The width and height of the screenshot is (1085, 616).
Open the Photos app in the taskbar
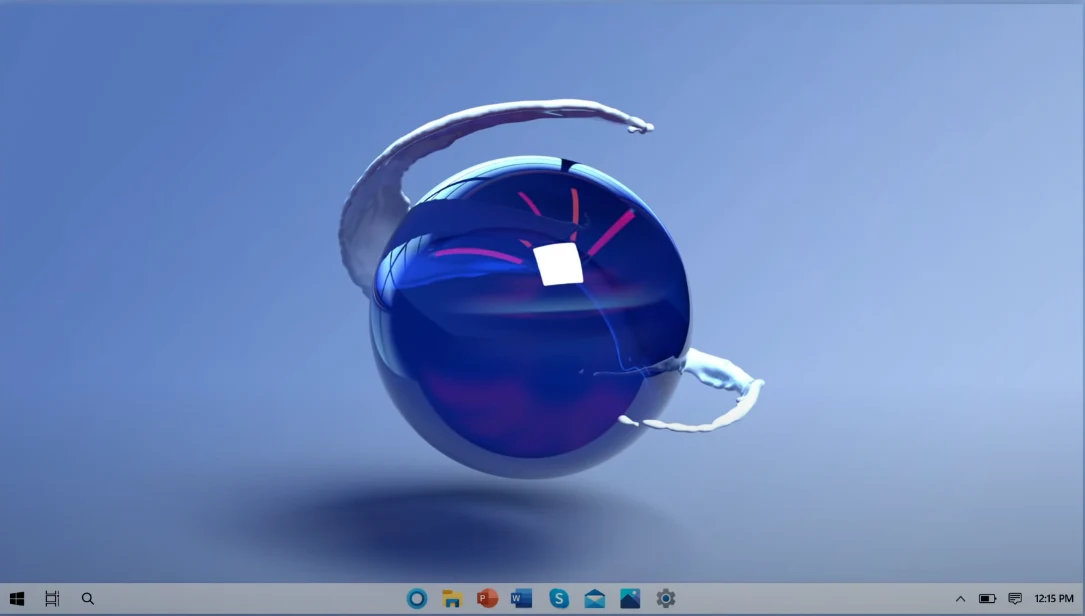[630, 599]
